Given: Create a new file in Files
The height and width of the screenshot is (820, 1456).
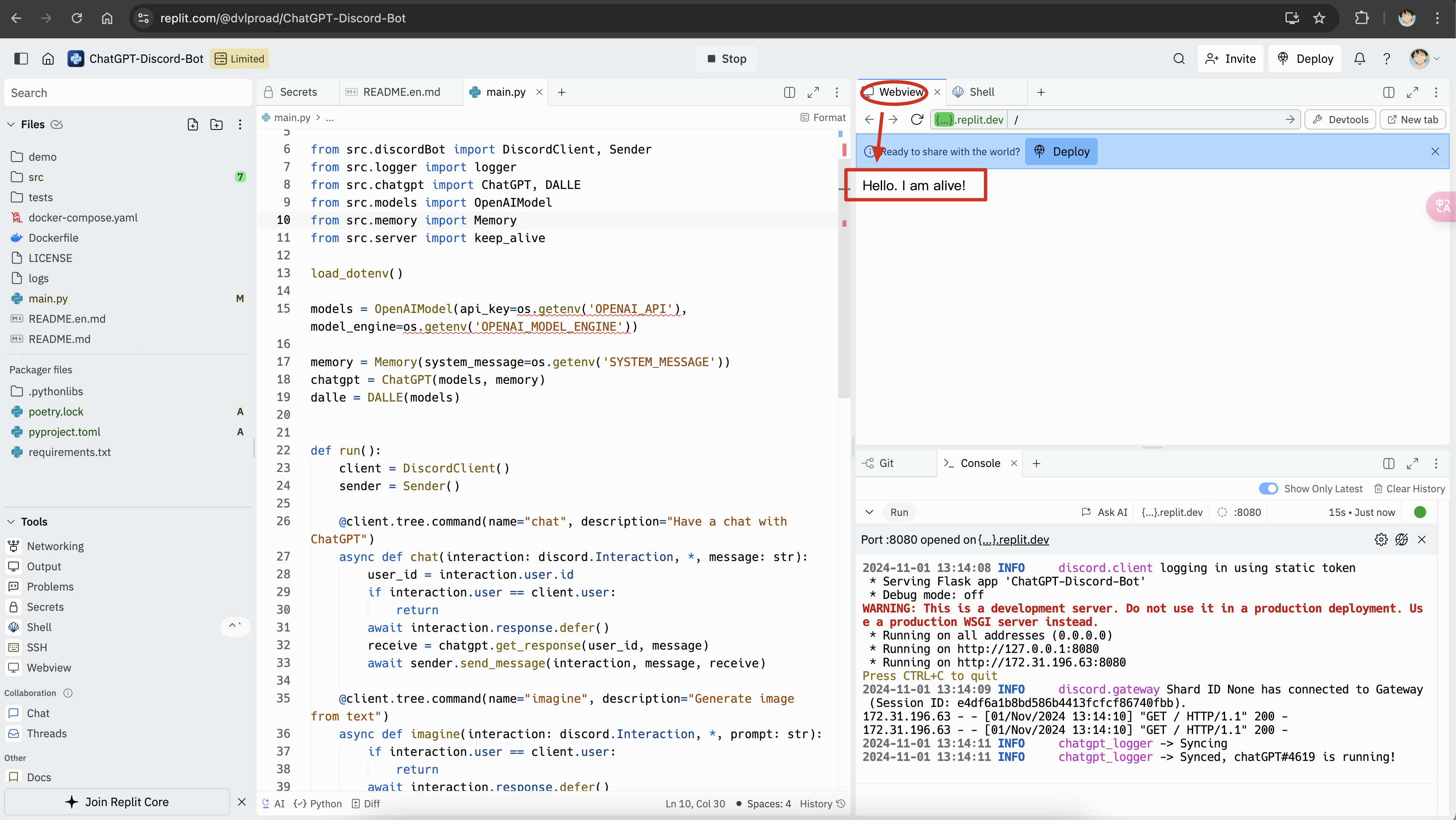Looking at the screenshot, I should click(x=193, y=124).
